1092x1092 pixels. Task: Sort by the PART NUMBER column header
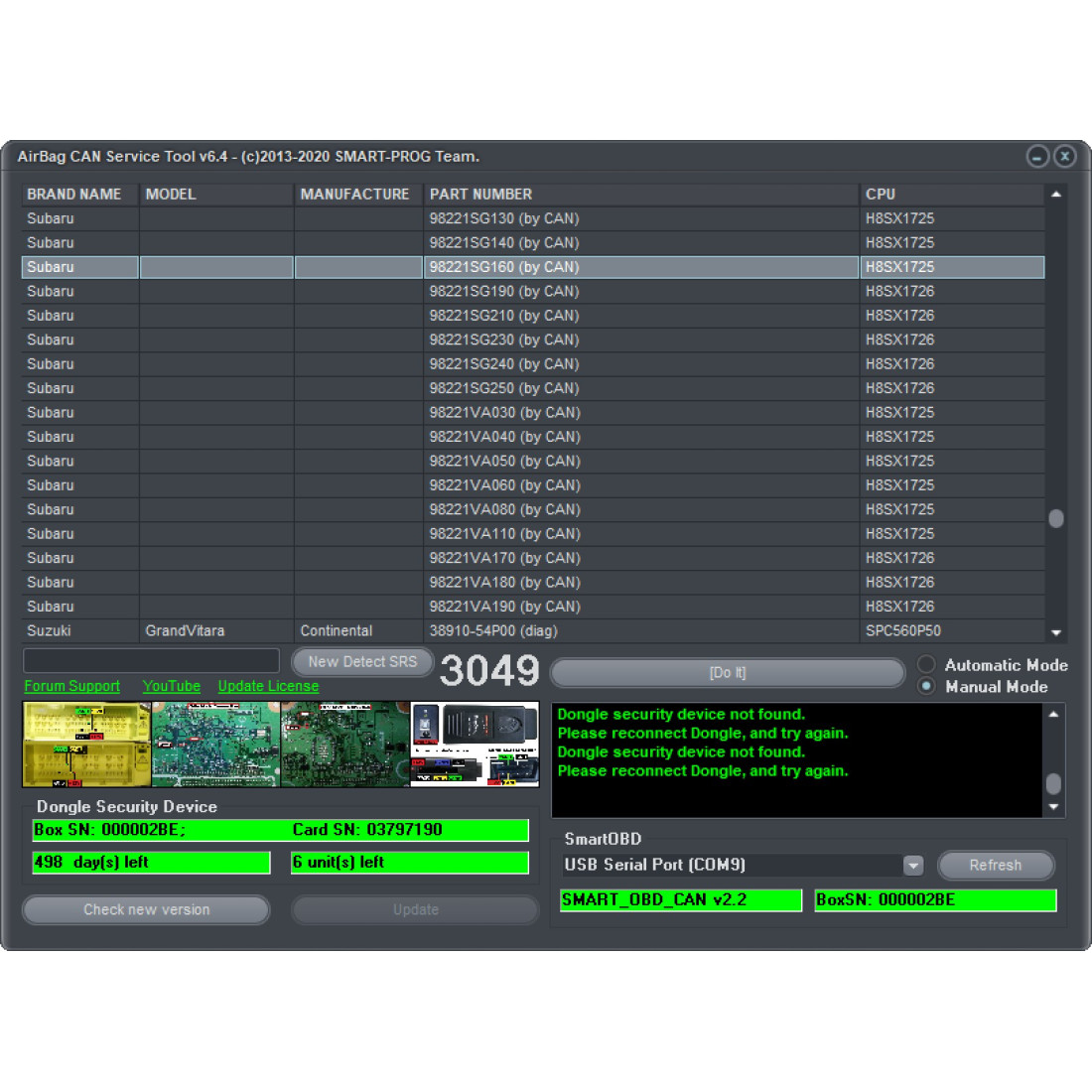(x=480, y=195)
